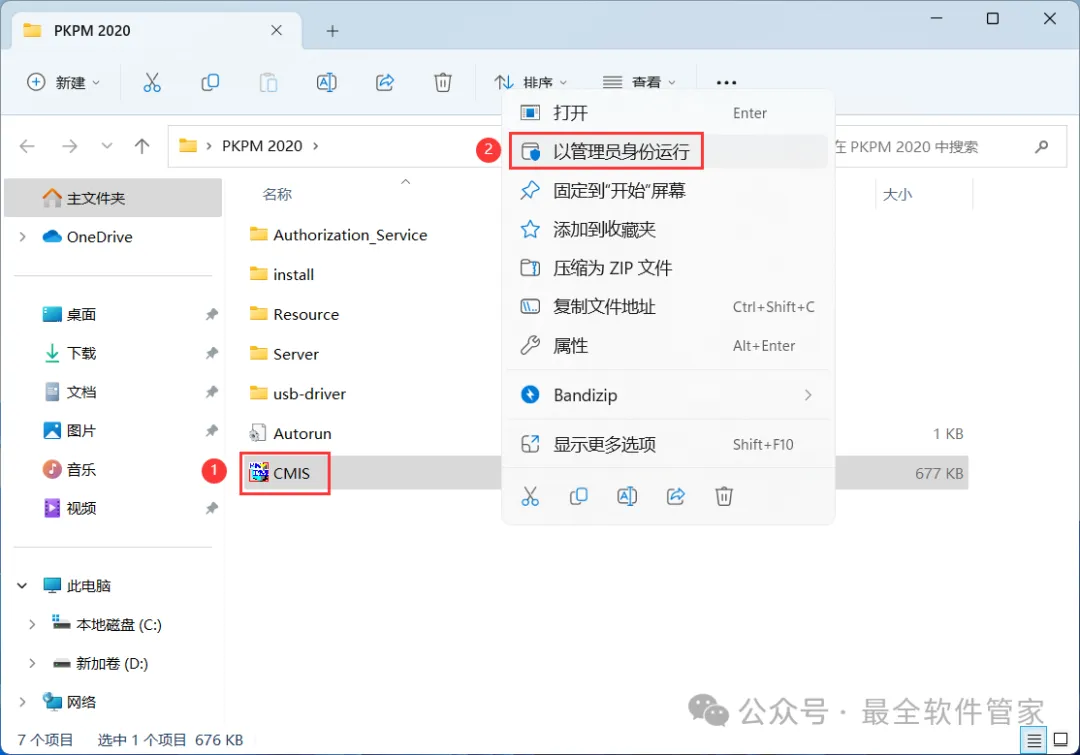Viewport: 1080px width, 755px height.
Task: Select the PKPM 2020 window tab
Action: point(157,31)
